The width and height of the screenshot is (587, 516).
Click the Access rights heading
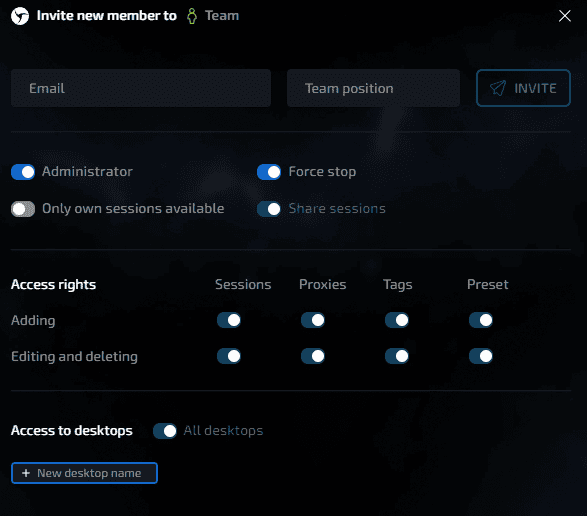coord(54,285)
